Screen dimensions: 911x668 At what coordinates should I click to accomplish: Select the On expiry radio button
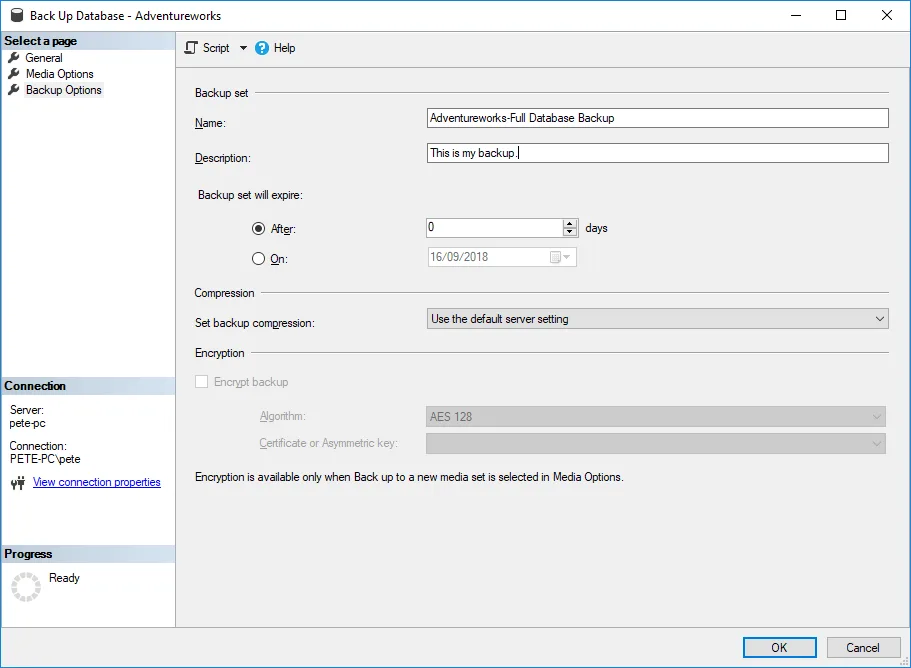259,258
